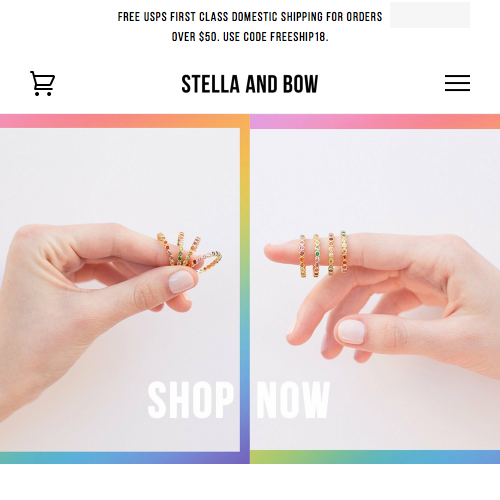Click the right hand's thumb nail
Viewport: 500px width, 500px height.
tap(351, 332)
